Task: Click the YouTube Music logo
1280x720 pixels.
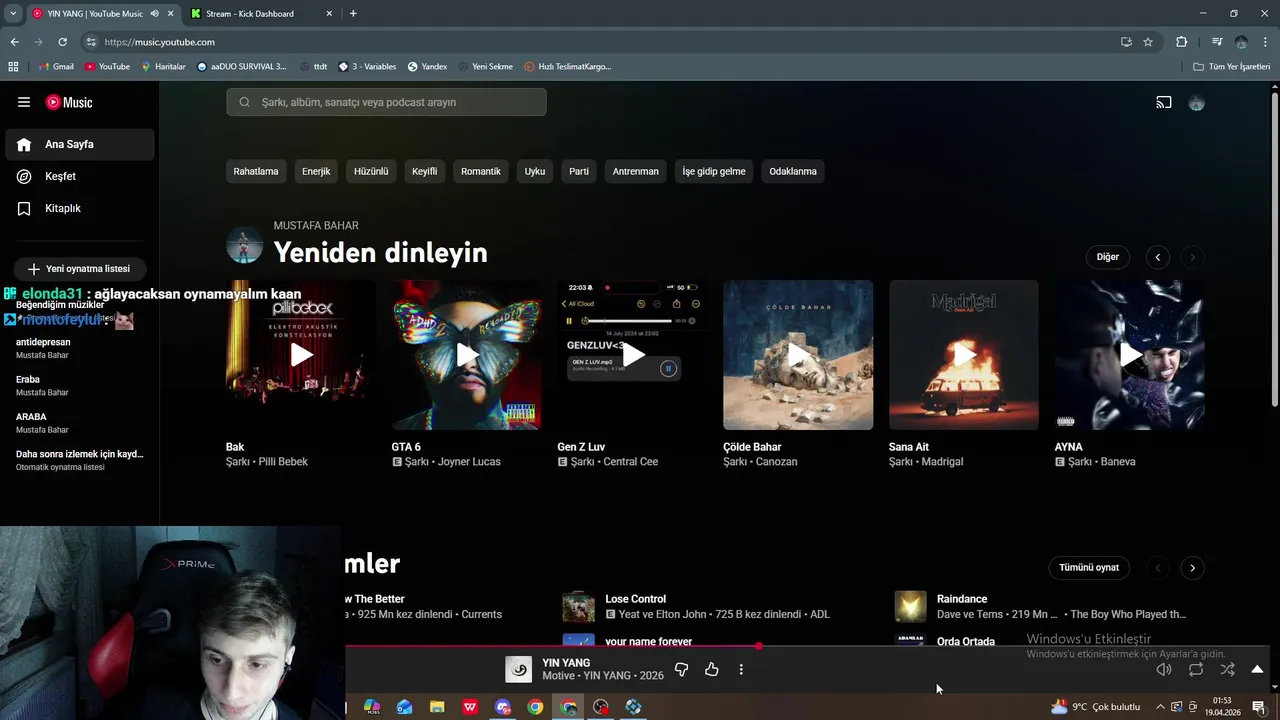Action: pyautogui.click(x=69, y=102)
